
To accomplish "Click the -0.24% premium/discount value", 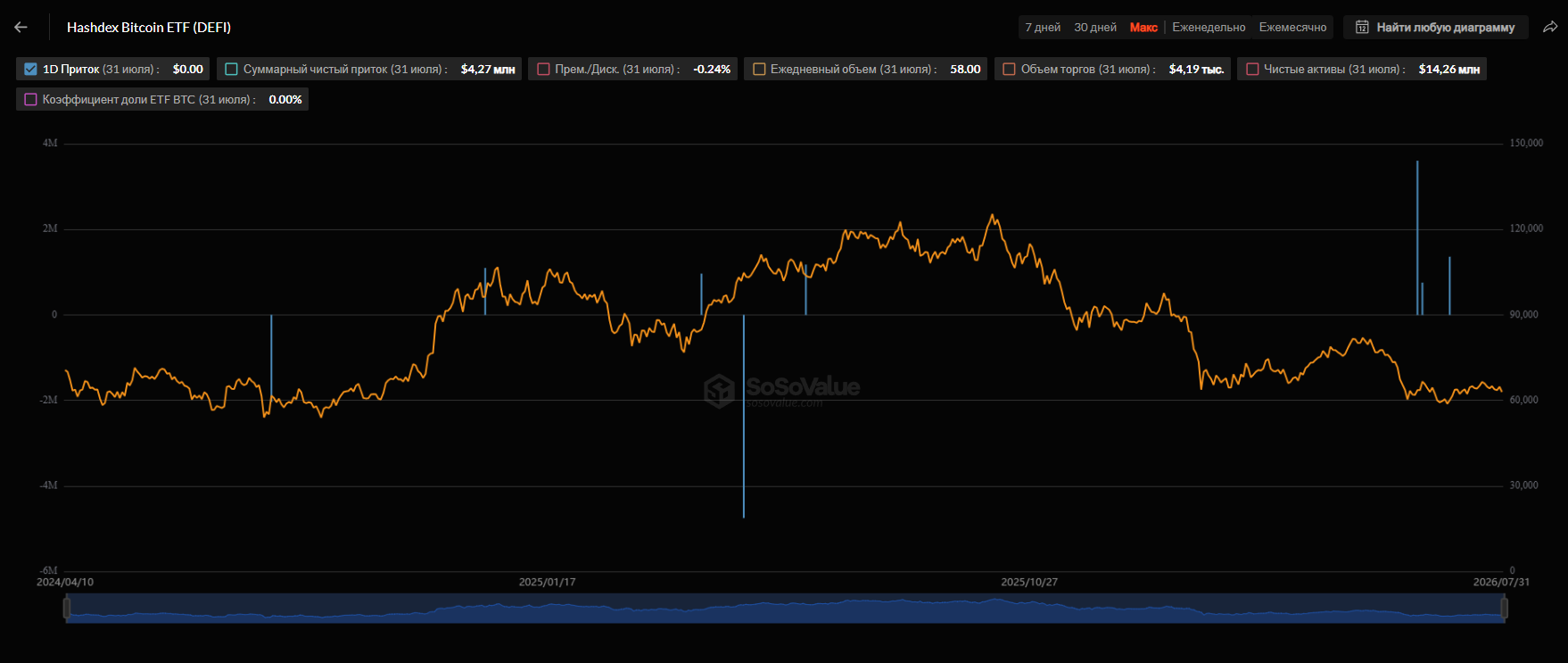I will [712, 69].
